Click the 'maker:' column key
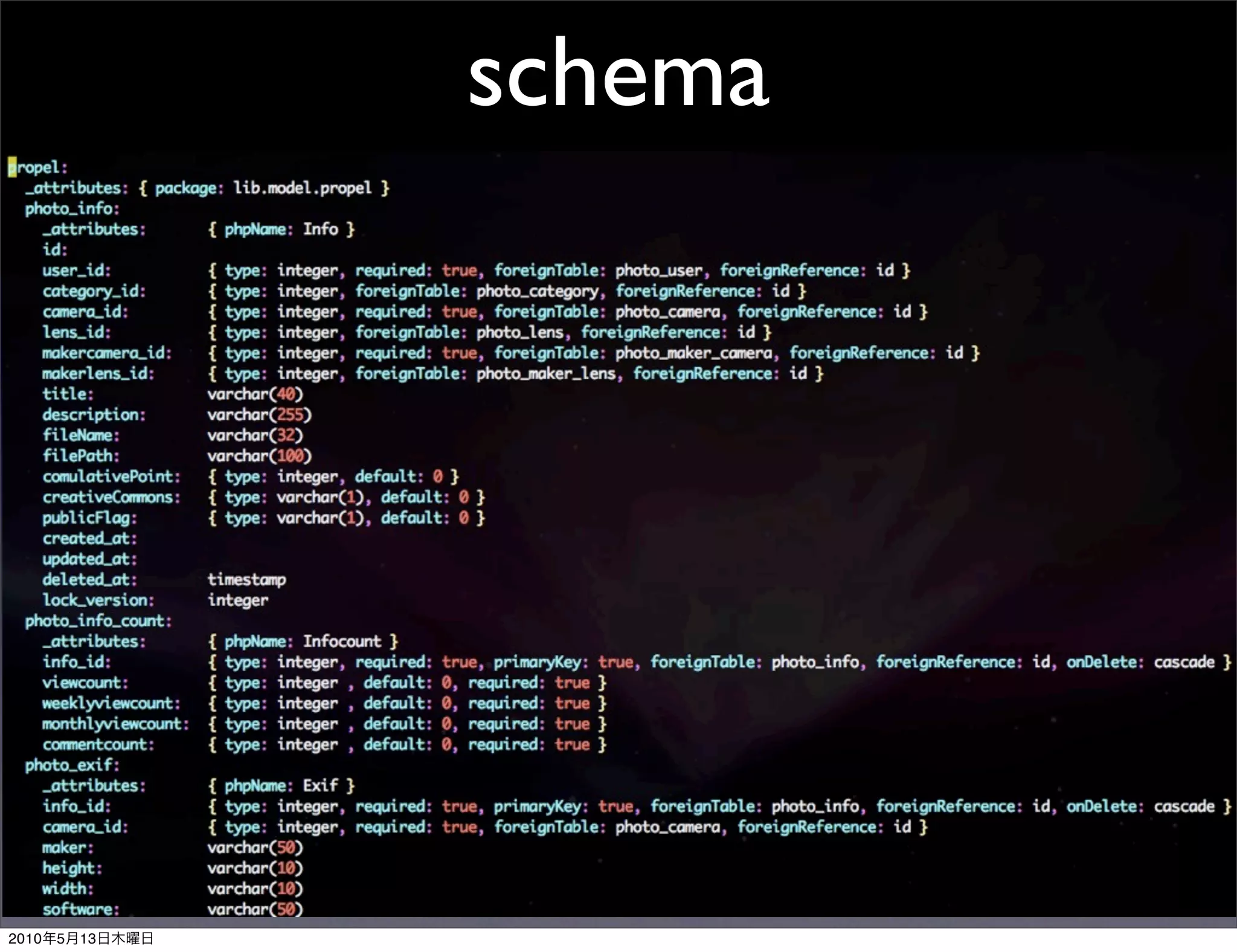The image size is (1237, 952). point(68,847)
